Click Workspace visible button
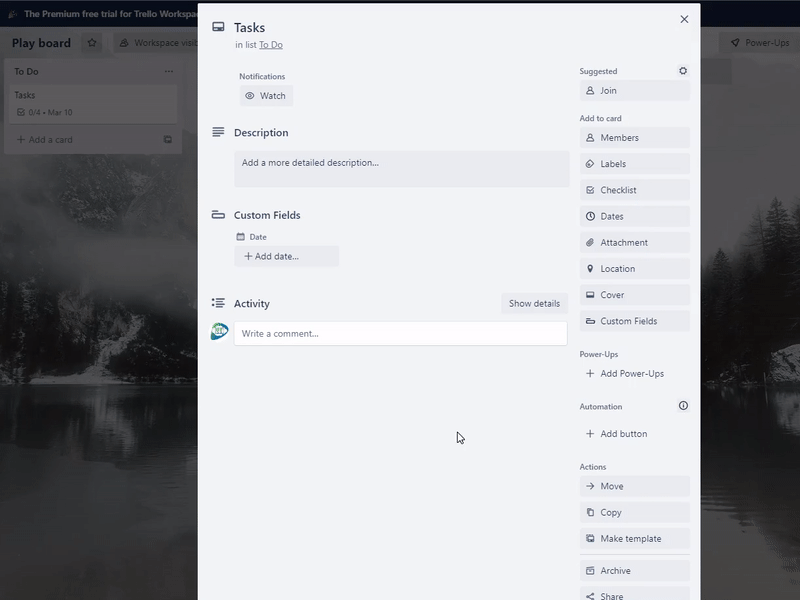 (157, 43)
